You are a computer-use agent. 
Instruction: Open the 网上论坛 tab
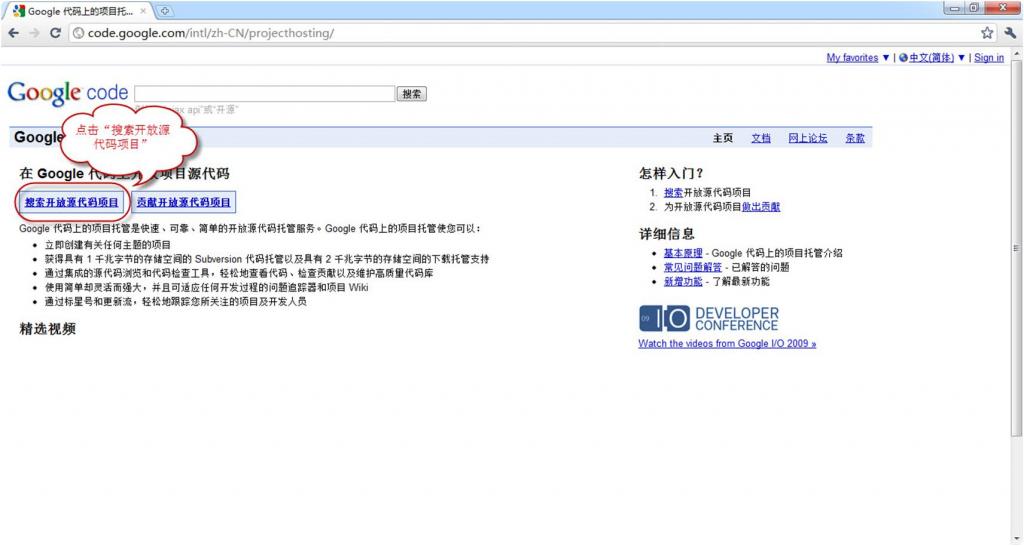pos(807,138)
